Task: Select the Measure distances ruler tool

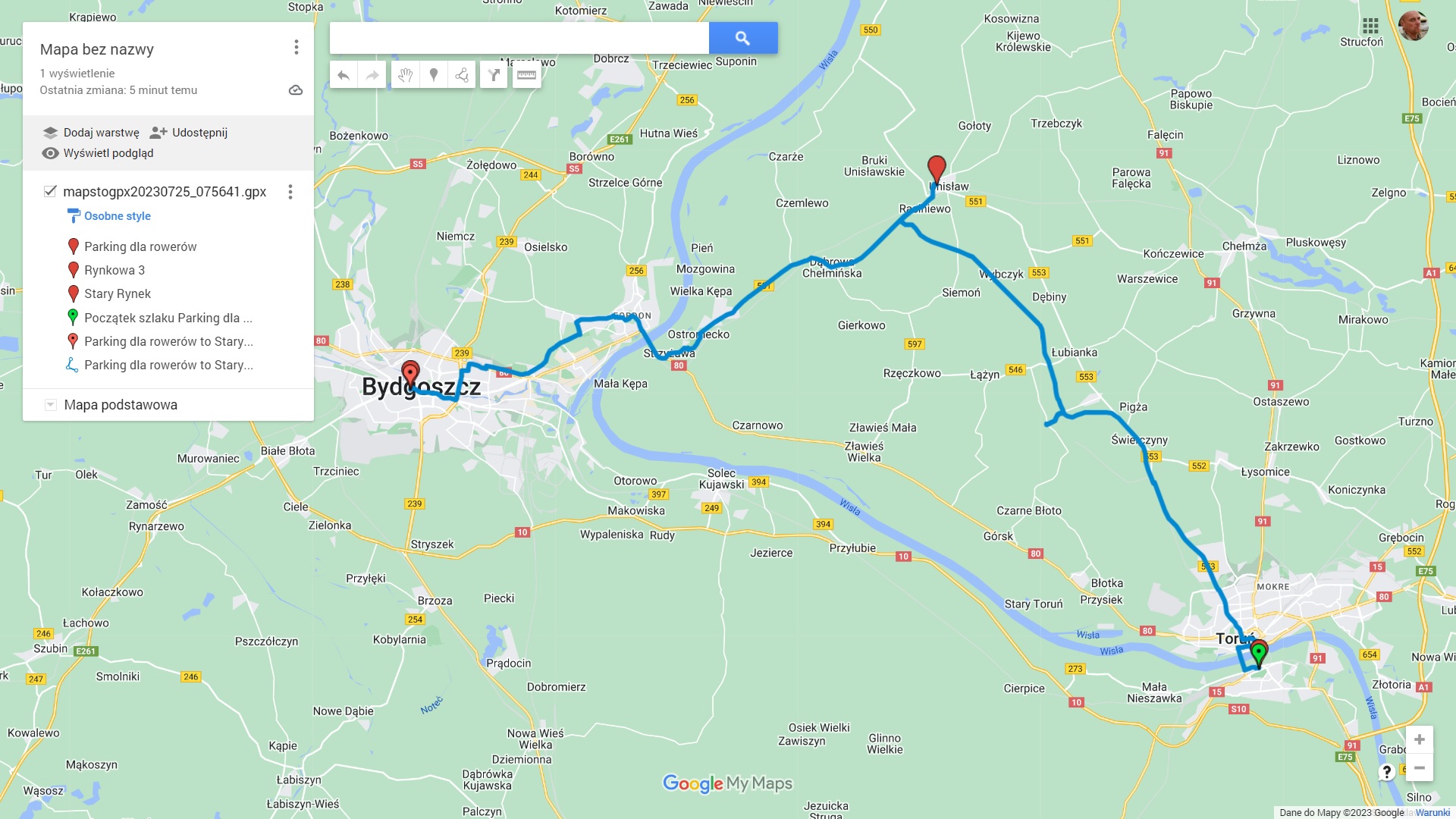Action: (526, 75)
